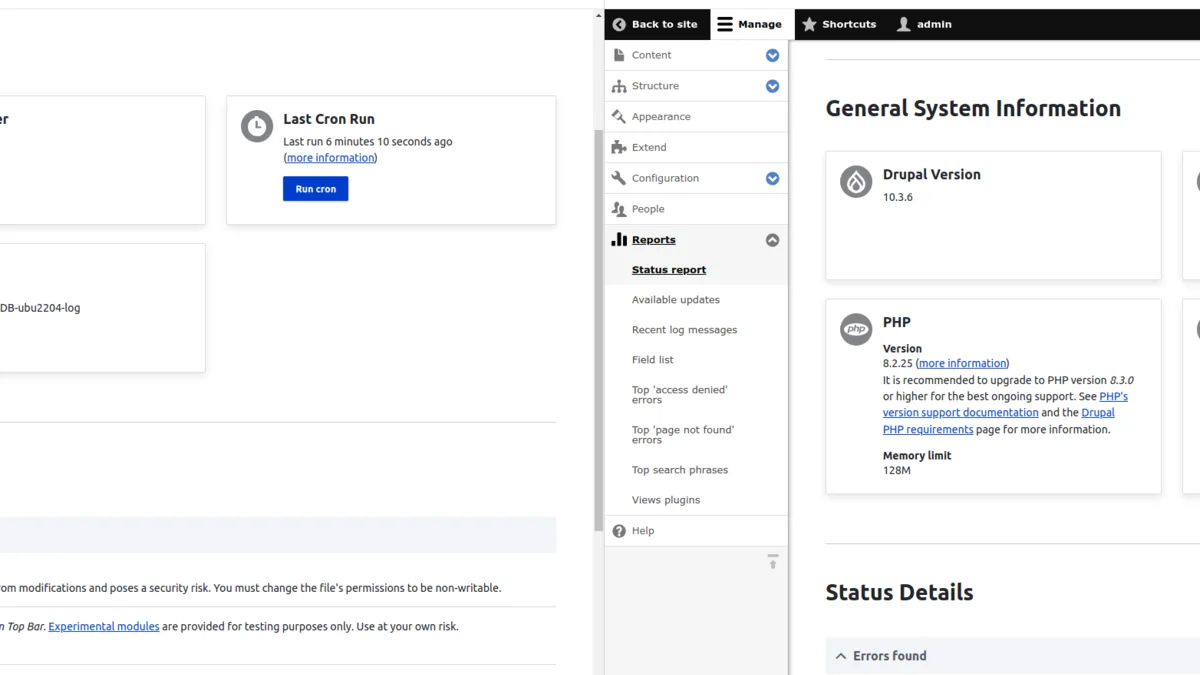Expand the Structure submenu chevron
Screen dimensions: 1200x675
click(x=772, y=86)
